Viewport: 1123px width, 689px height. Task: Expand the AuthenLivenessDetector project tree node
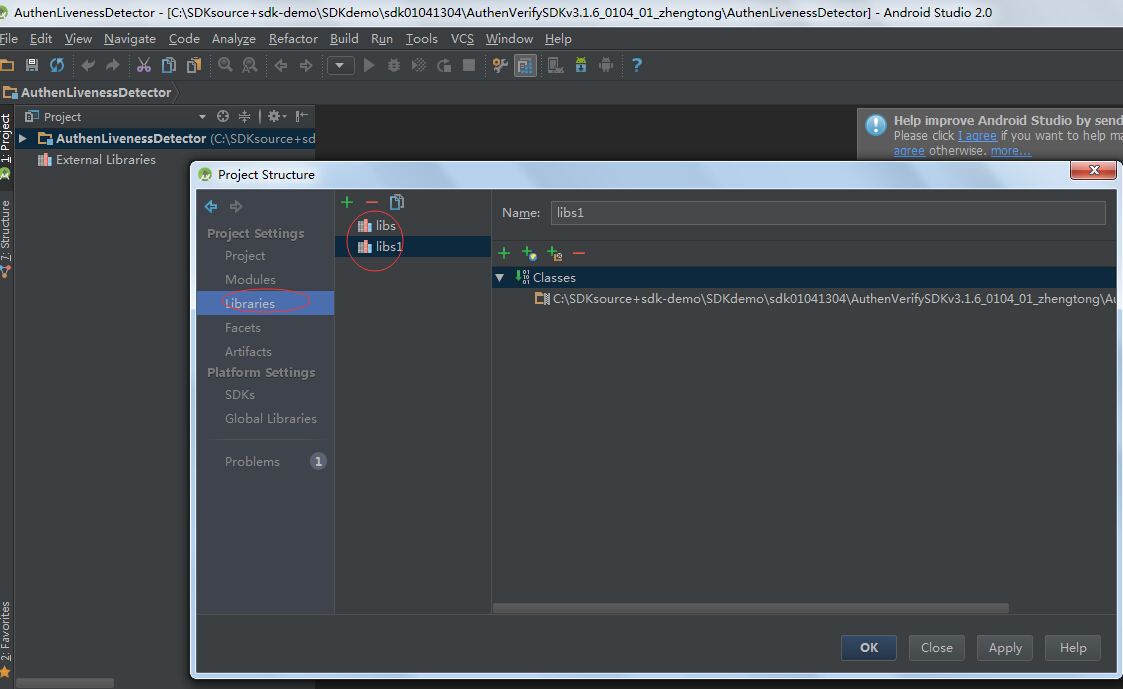coord(23,138)
